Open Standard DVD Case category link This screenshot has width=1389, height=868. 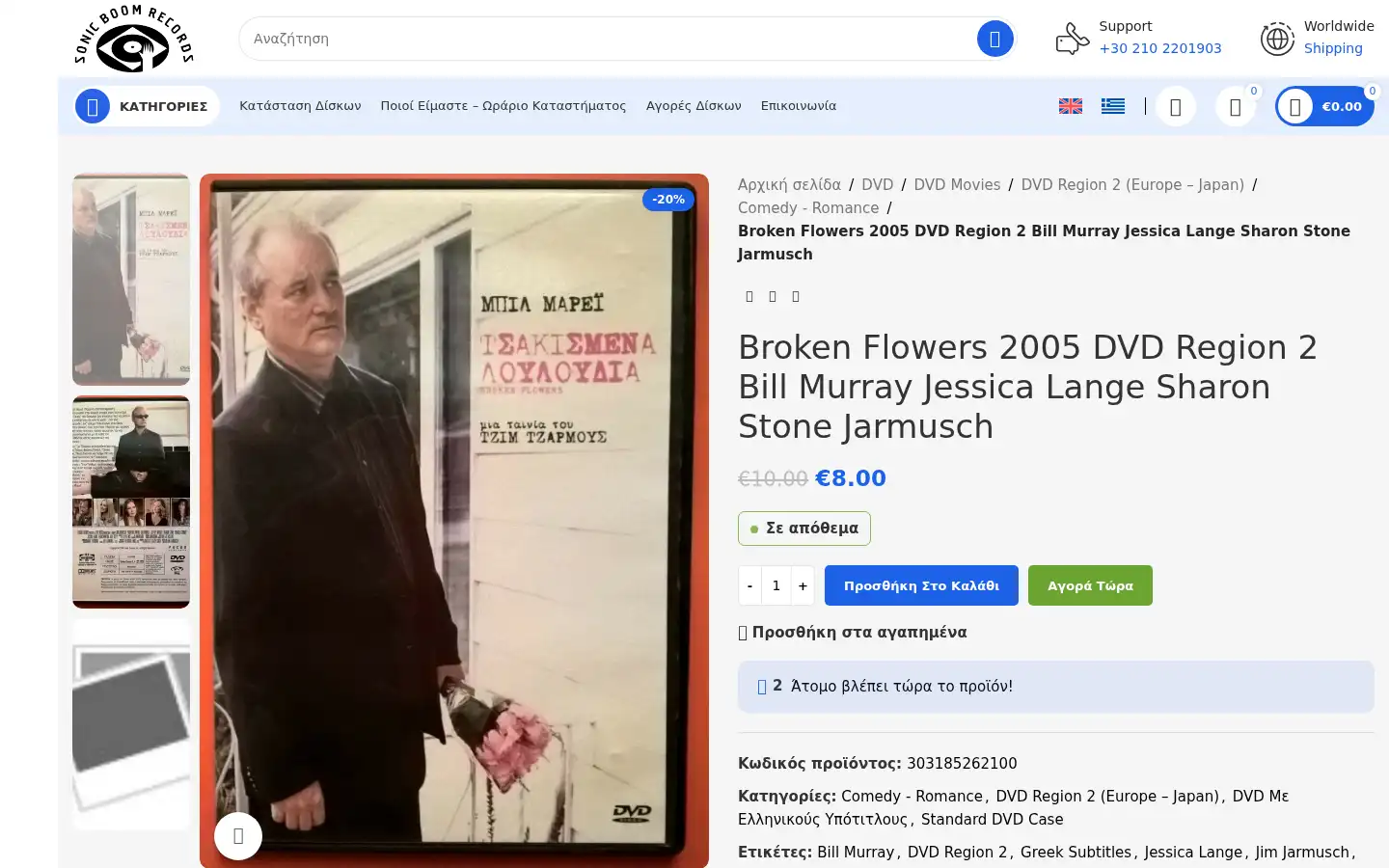pos(992,819)
